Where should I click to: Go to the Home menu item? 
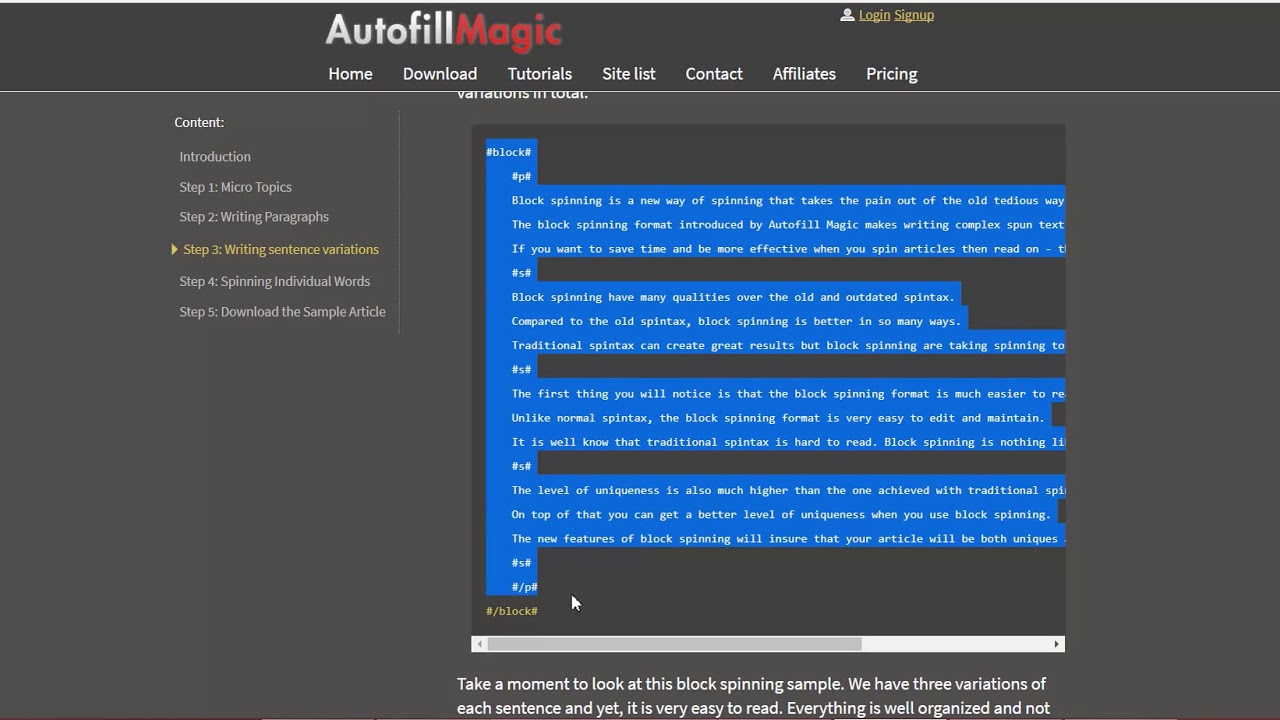point(350,74)
